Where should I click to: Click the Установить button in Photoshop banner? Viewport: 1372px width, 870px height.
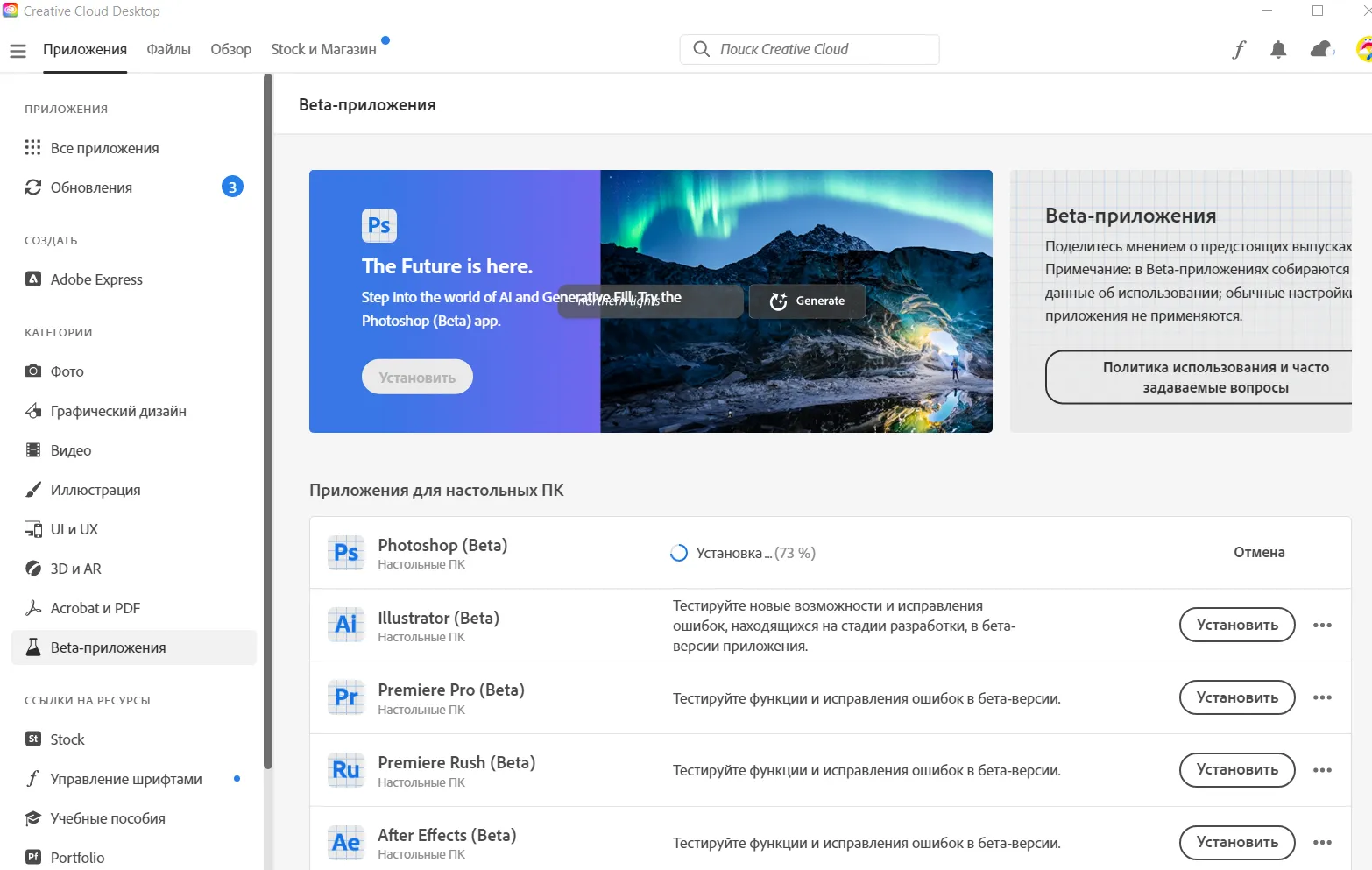[417, 377]
